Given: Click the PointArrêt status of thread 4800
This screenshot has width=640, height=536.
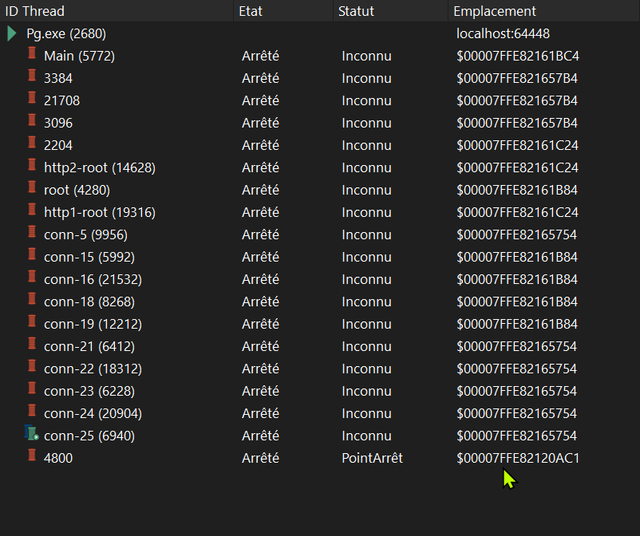Looking at the screenshot, I should (372, 458).
